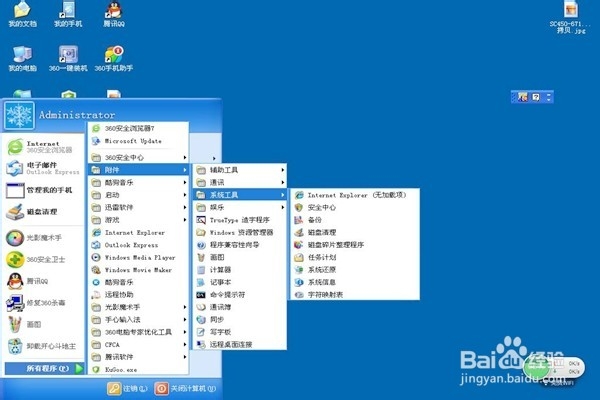Open 我的文档 desktop icon
This screenshot has width=600, height=400.
tap(22, 14)
